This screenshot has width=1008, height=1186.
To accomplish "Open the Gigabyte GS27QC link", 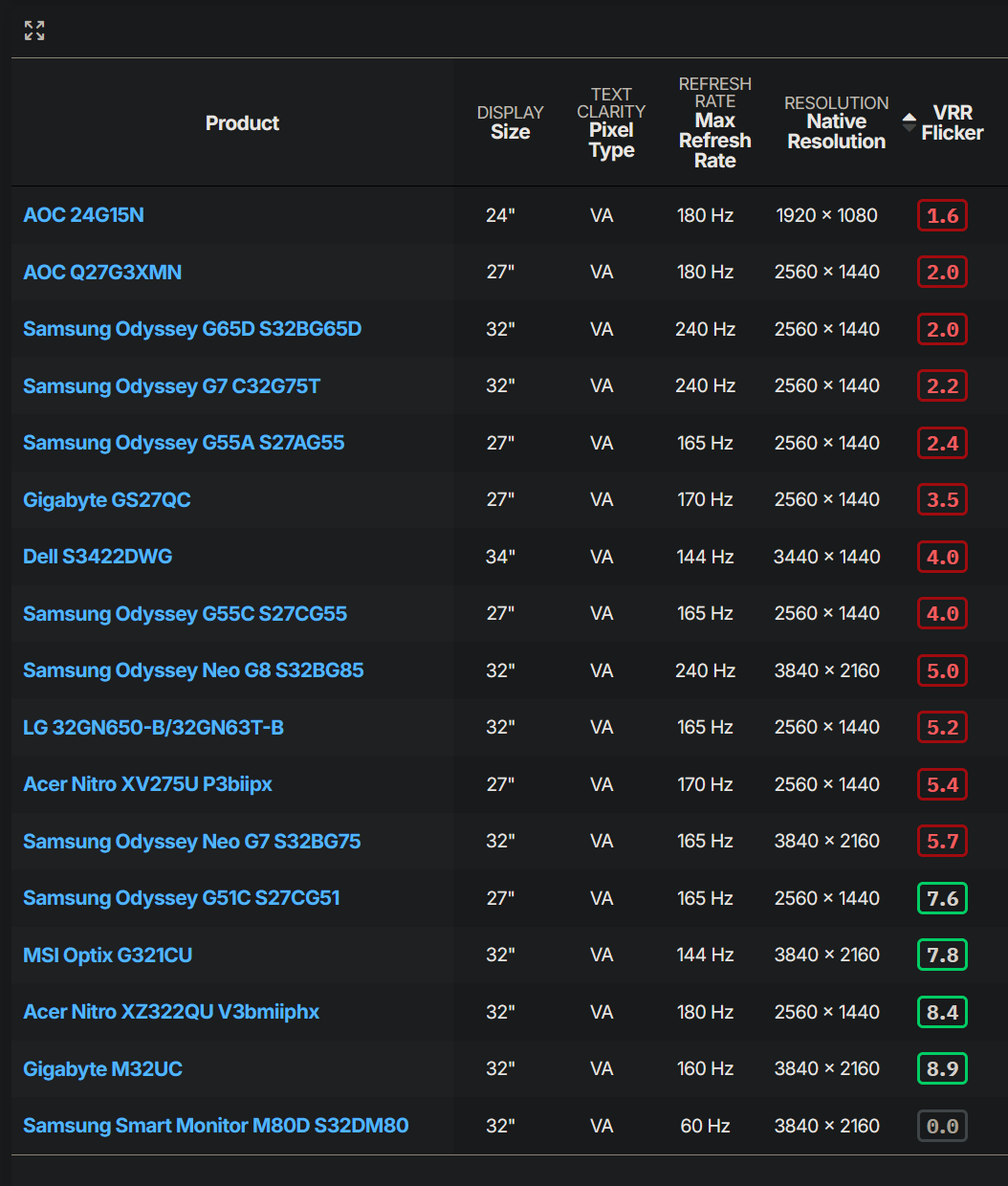I will coord(107,500).
